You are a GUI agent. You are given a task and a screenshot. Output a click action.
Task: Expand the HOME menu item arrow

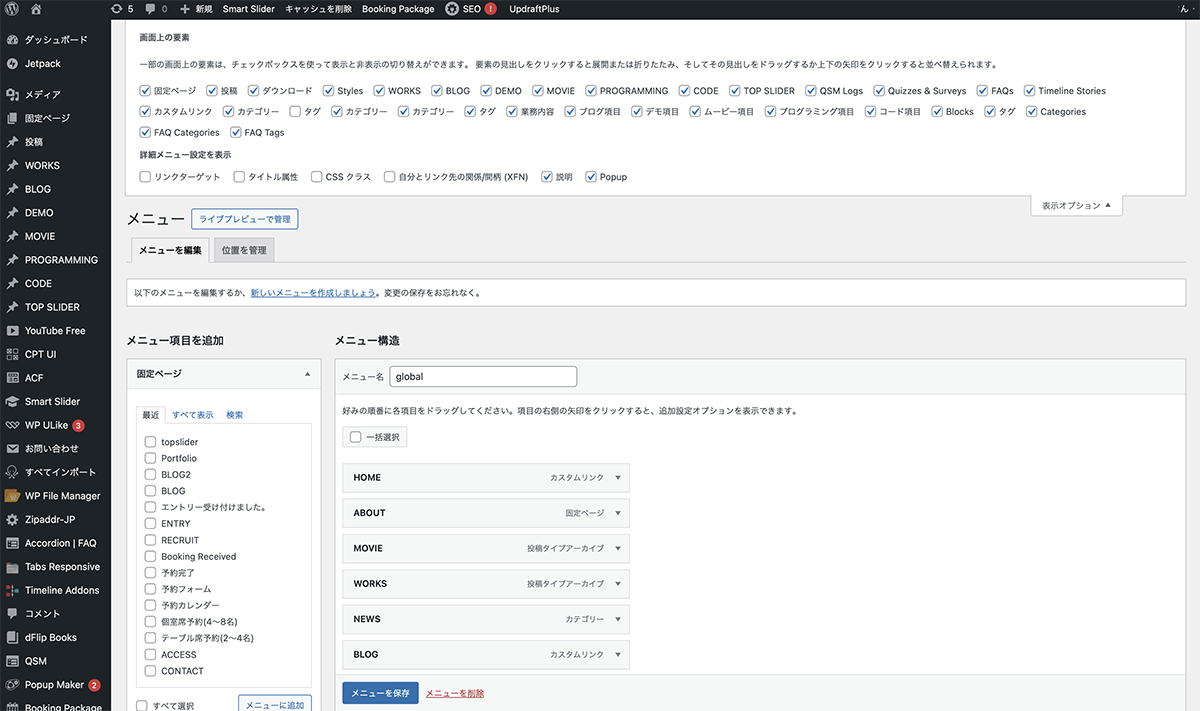click(x=618, y=478)
